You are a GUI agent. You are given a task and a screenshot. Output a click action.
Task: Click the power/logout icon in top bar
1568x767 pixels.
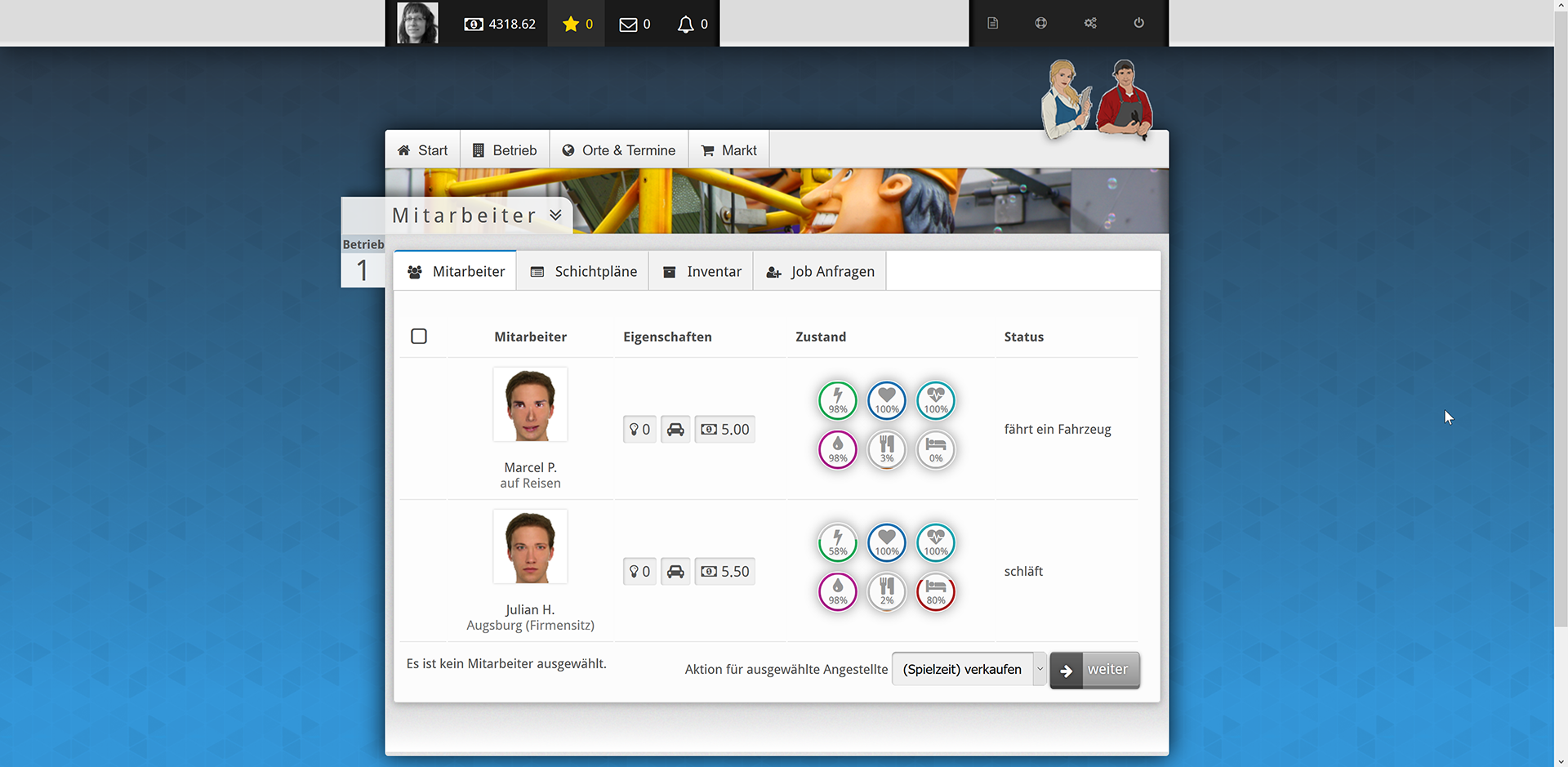coord(1138,23)
